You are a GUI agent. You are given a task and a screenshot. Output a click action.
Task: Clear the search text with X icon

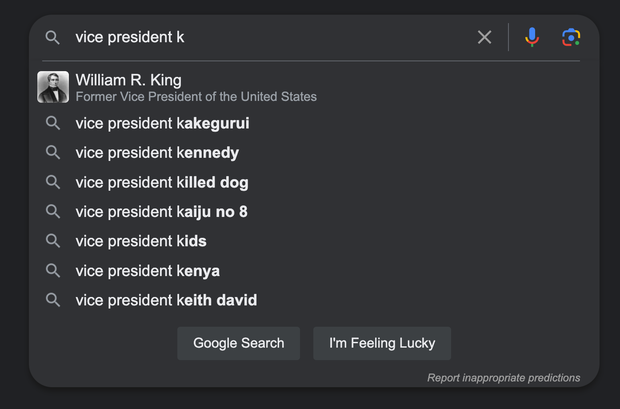485,37
